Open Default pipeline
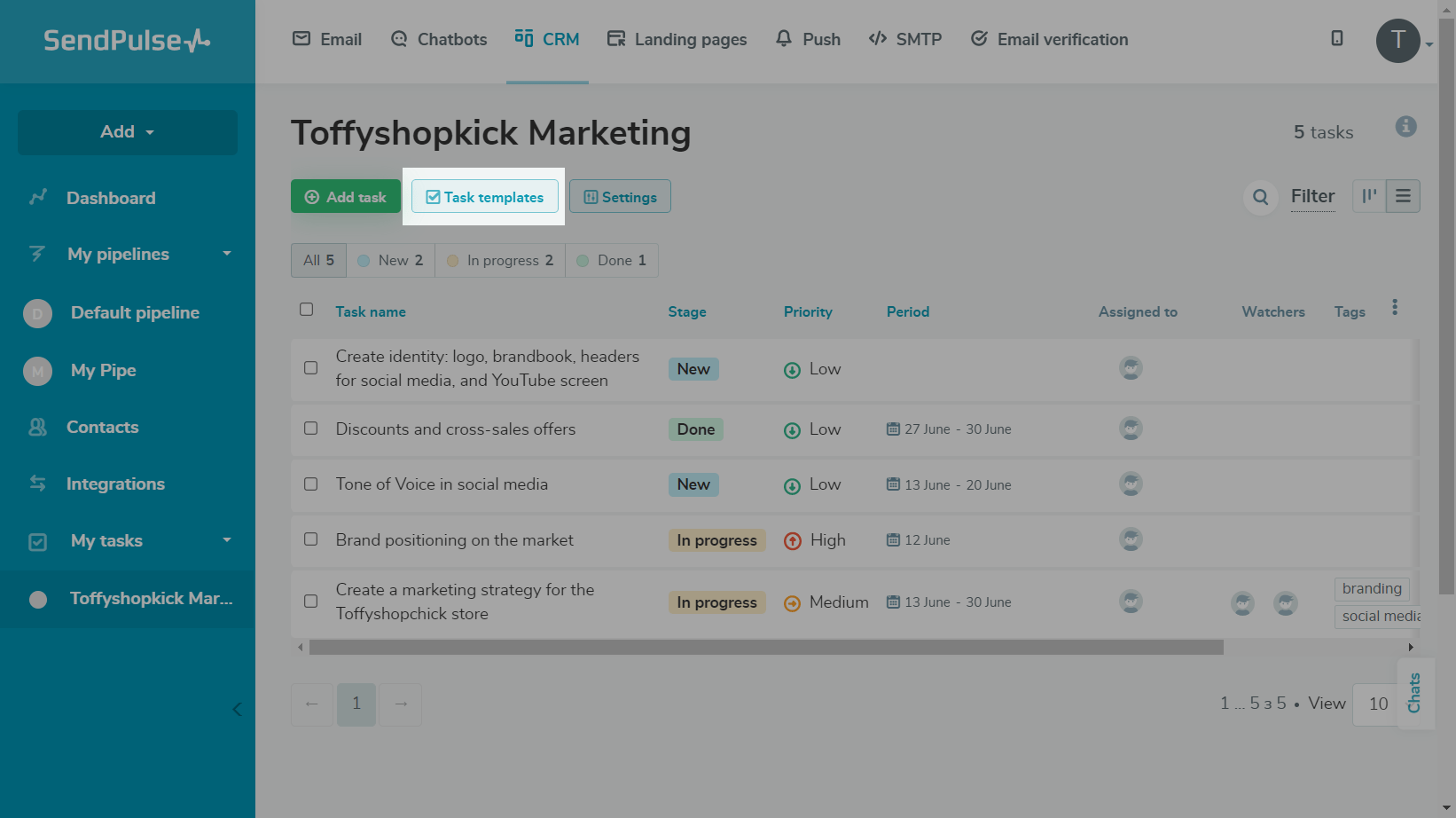 click(x=135, y=312)
